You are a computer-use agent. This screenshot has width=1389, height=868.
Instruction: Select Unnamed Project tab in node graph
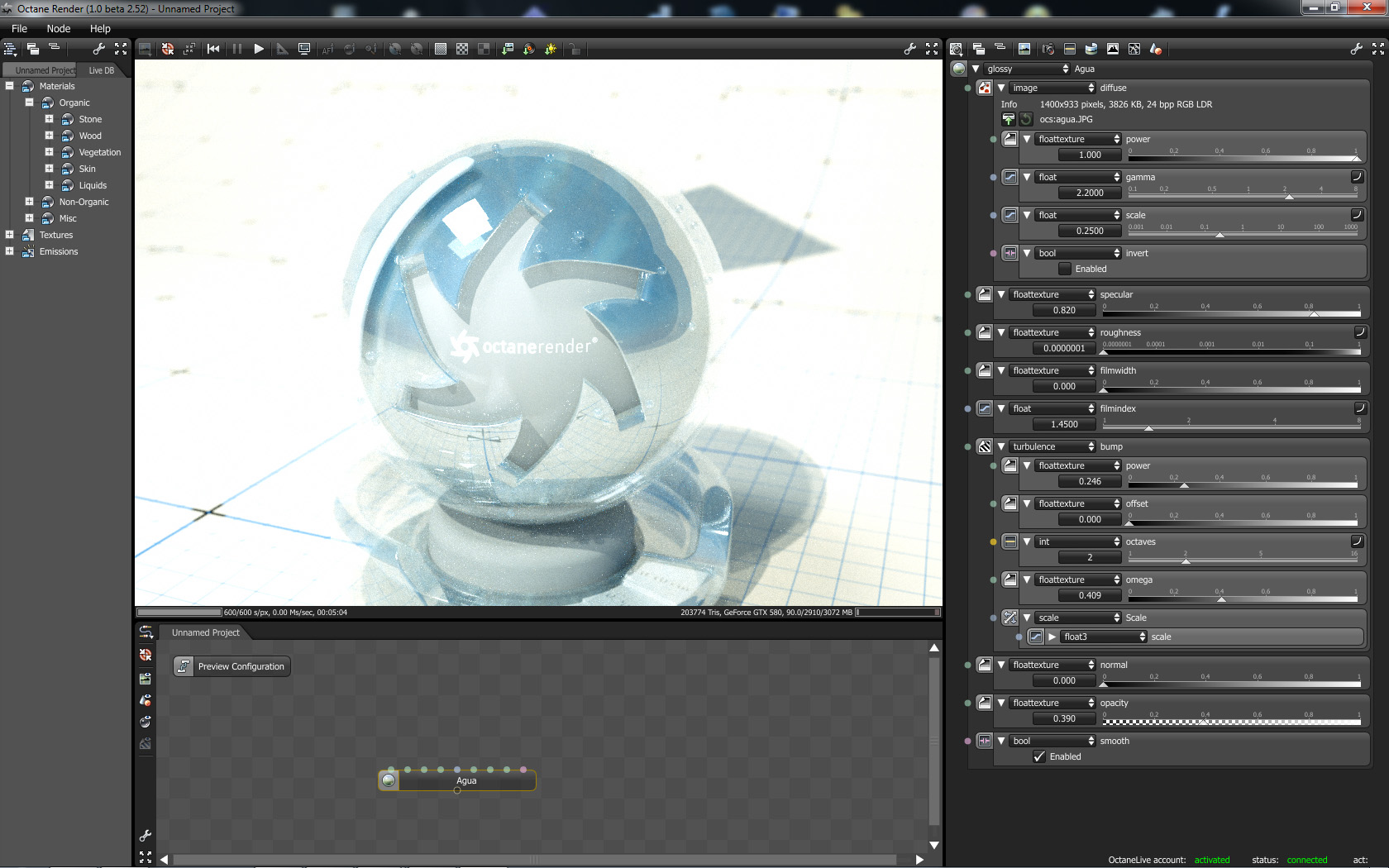click(205, 632)
